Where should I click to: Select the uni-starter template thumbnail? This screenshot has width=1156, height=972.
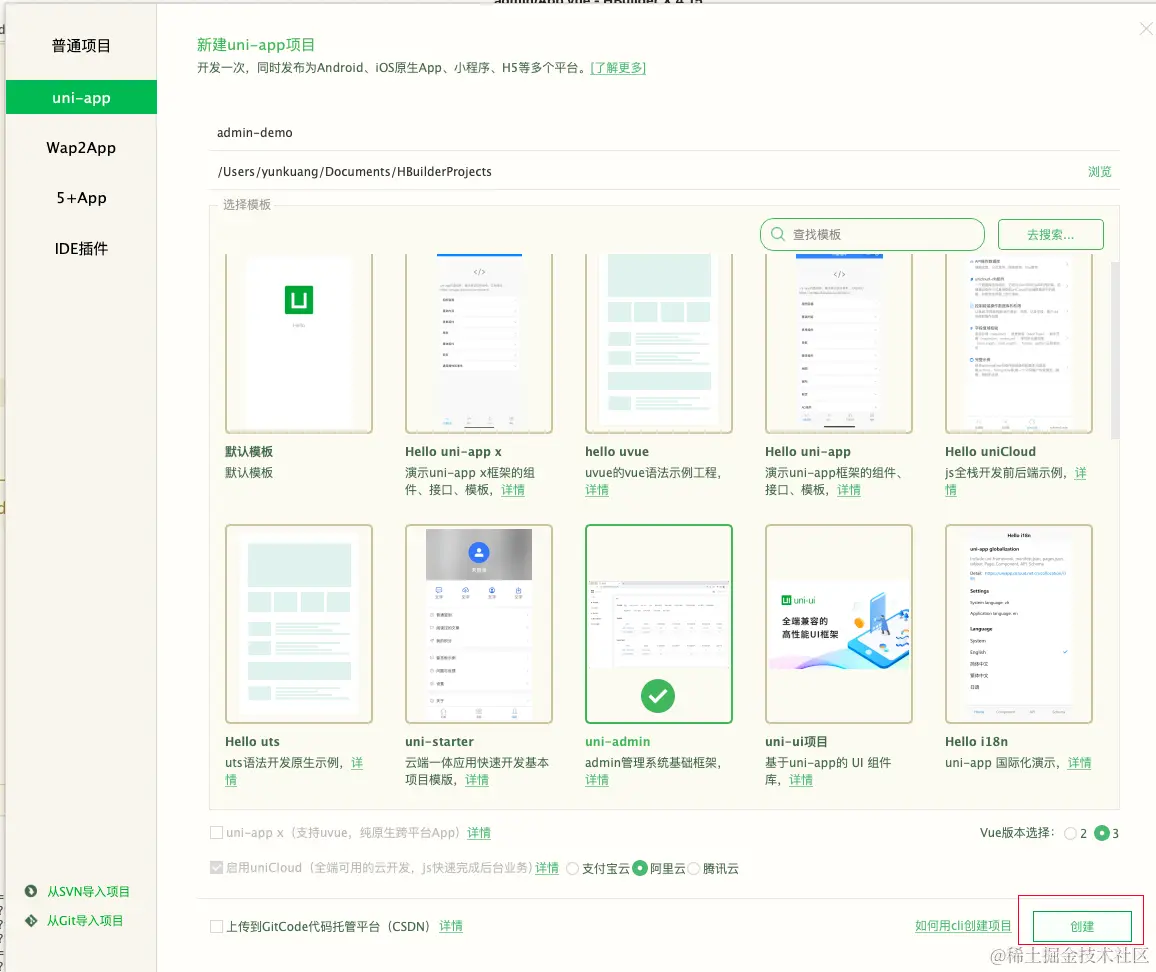click(x=478, y=624)
